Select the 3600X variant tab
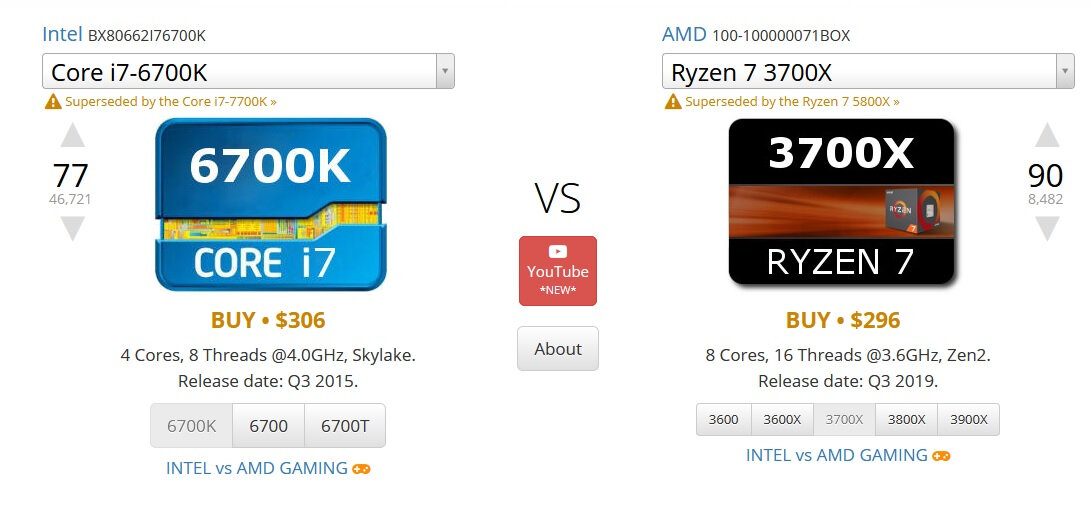Viewport: 1090px width, 512px height. [x=782, y=420]
